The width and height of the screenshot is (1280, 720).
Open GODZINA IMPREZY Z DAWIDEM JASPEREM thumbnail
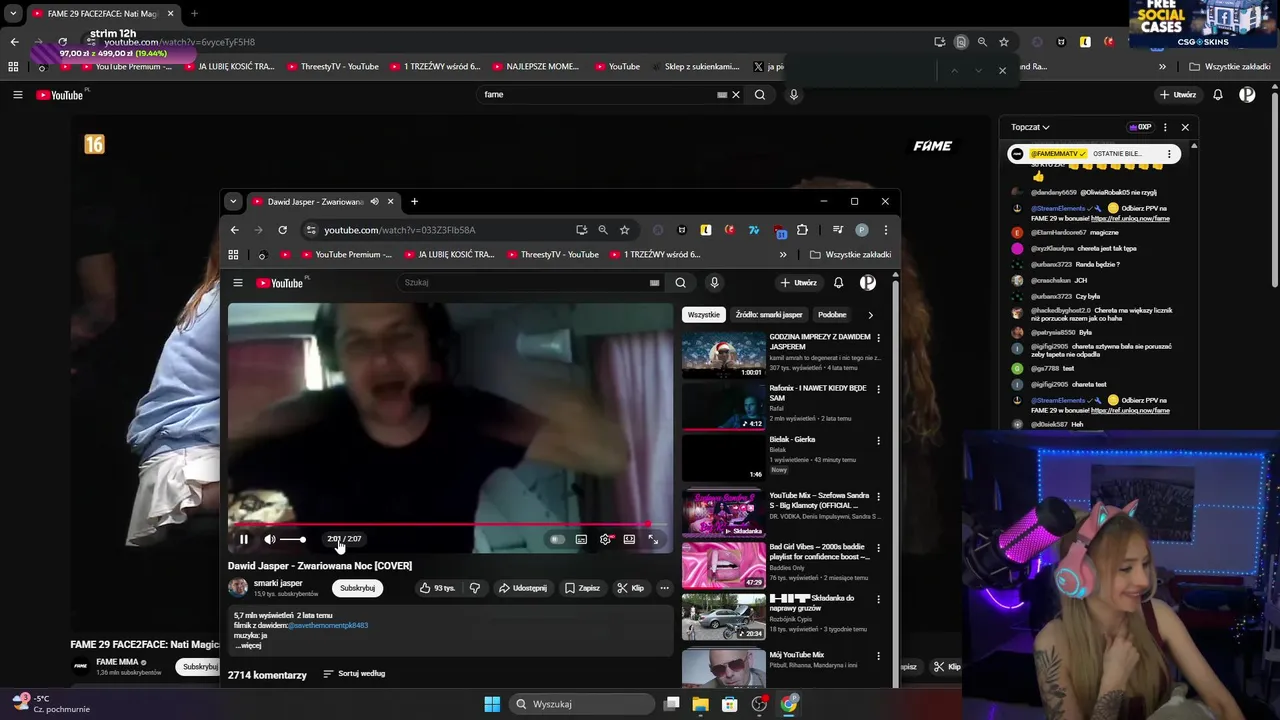click(724, 355)
